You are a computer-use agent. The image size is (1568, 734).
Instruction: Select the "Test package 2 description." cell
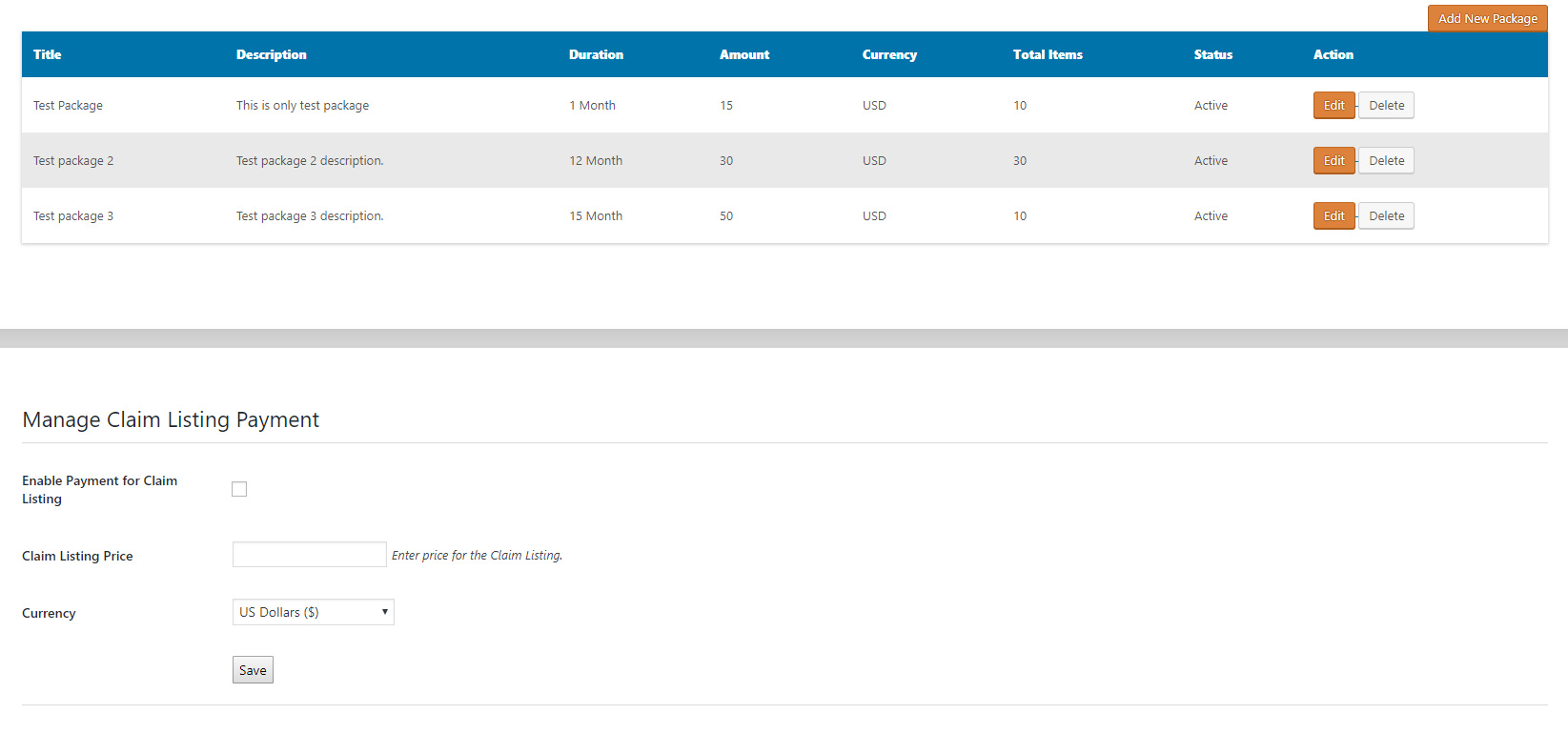click(x=310, y=161)
